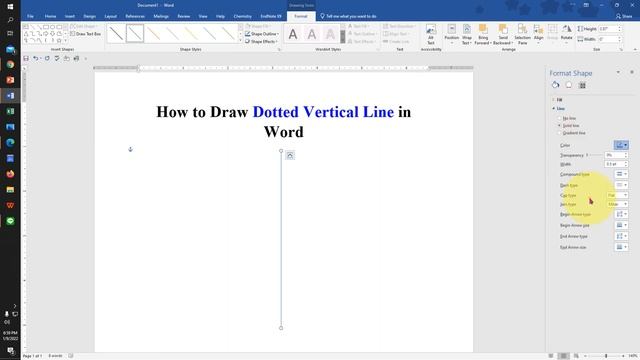This screenshot has height=360, width=640.
Task: Switch to the Mailings tab
Action: tap(161, 16)
